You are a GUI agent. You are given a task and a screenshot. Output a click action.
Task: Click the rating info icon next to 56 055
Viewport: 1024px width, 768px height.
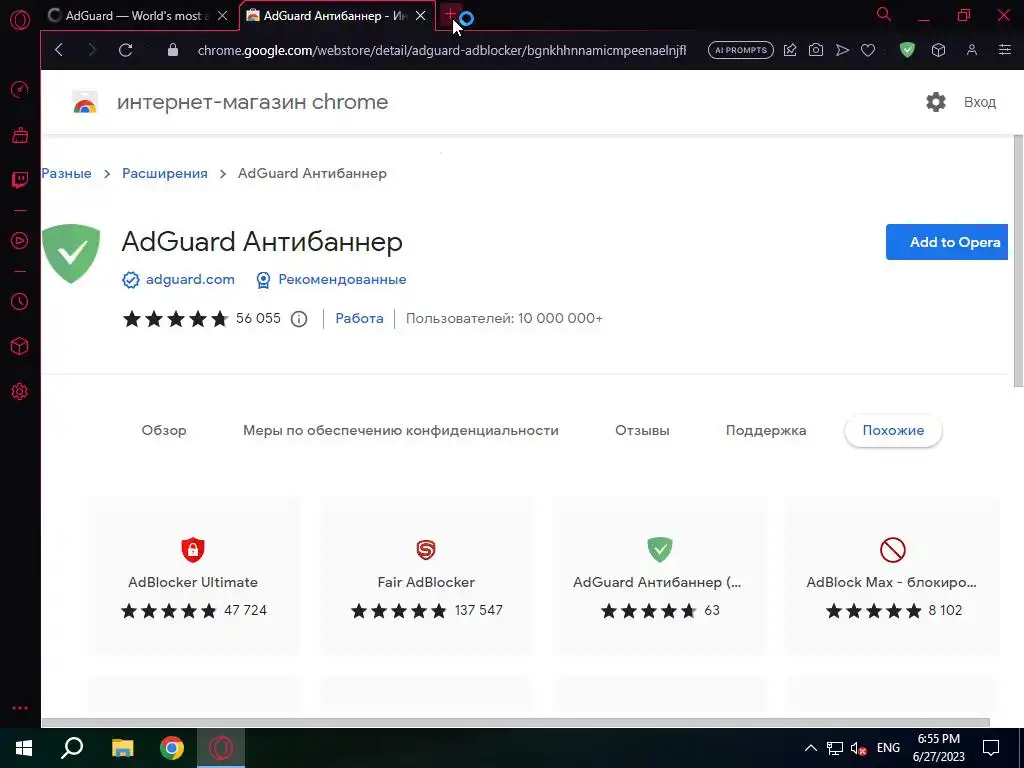pyautogui.click(x=298, y=319)
